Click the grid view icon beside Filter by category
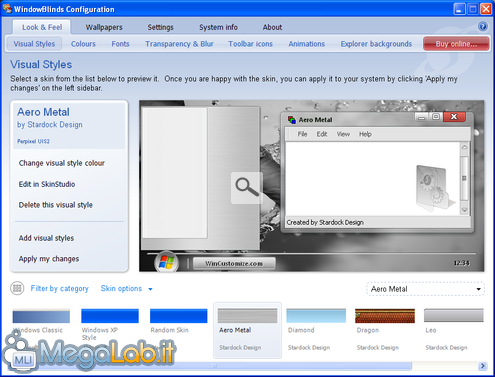The height and width of the screenshot is (377, 495). click(17, 288)
